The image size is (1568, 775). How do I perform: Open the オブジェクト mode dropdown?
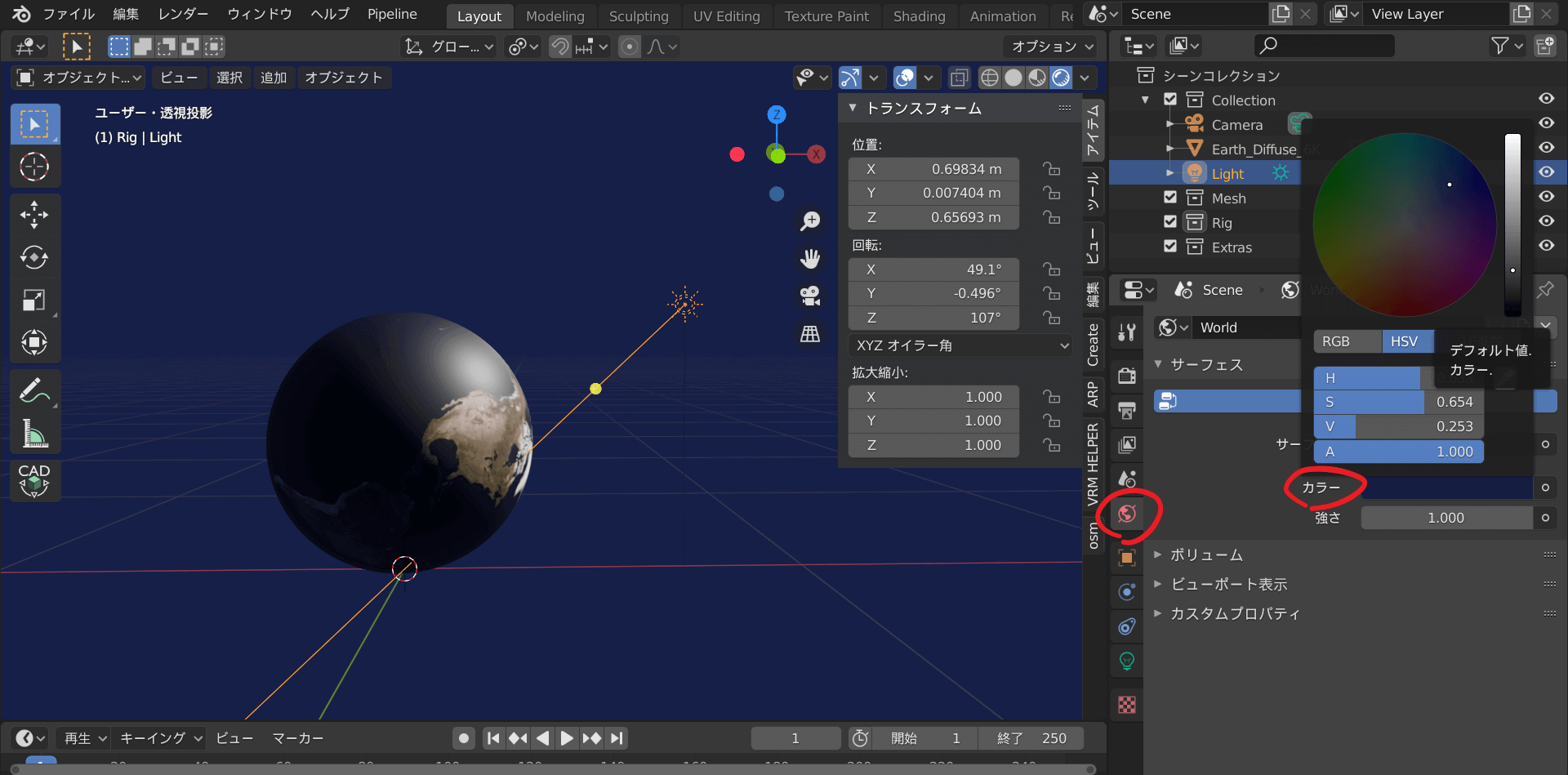pos(78,78)
